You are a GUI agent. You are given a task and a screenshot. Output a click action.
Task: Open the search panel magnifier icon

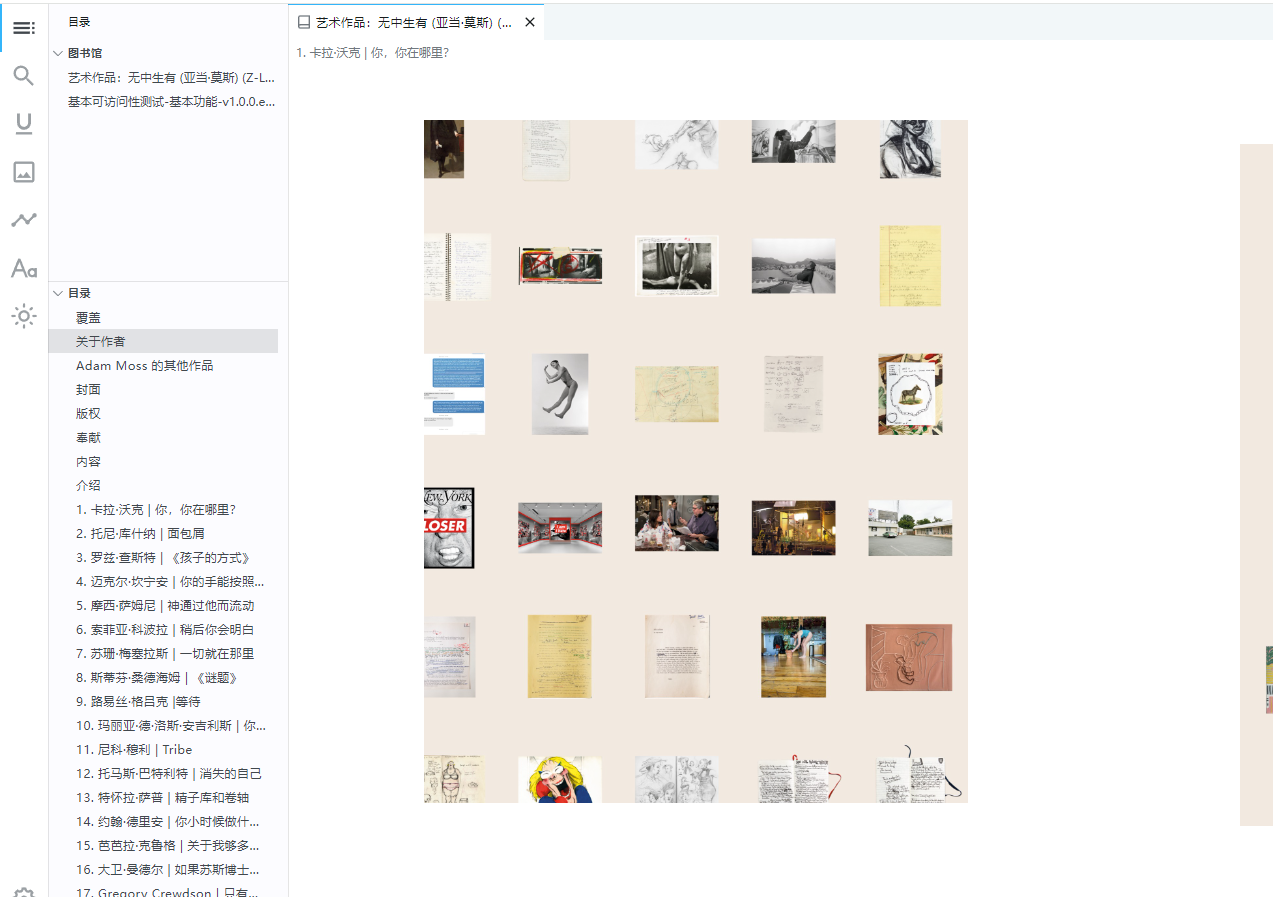pyautogui.click(x=24, y=76)
